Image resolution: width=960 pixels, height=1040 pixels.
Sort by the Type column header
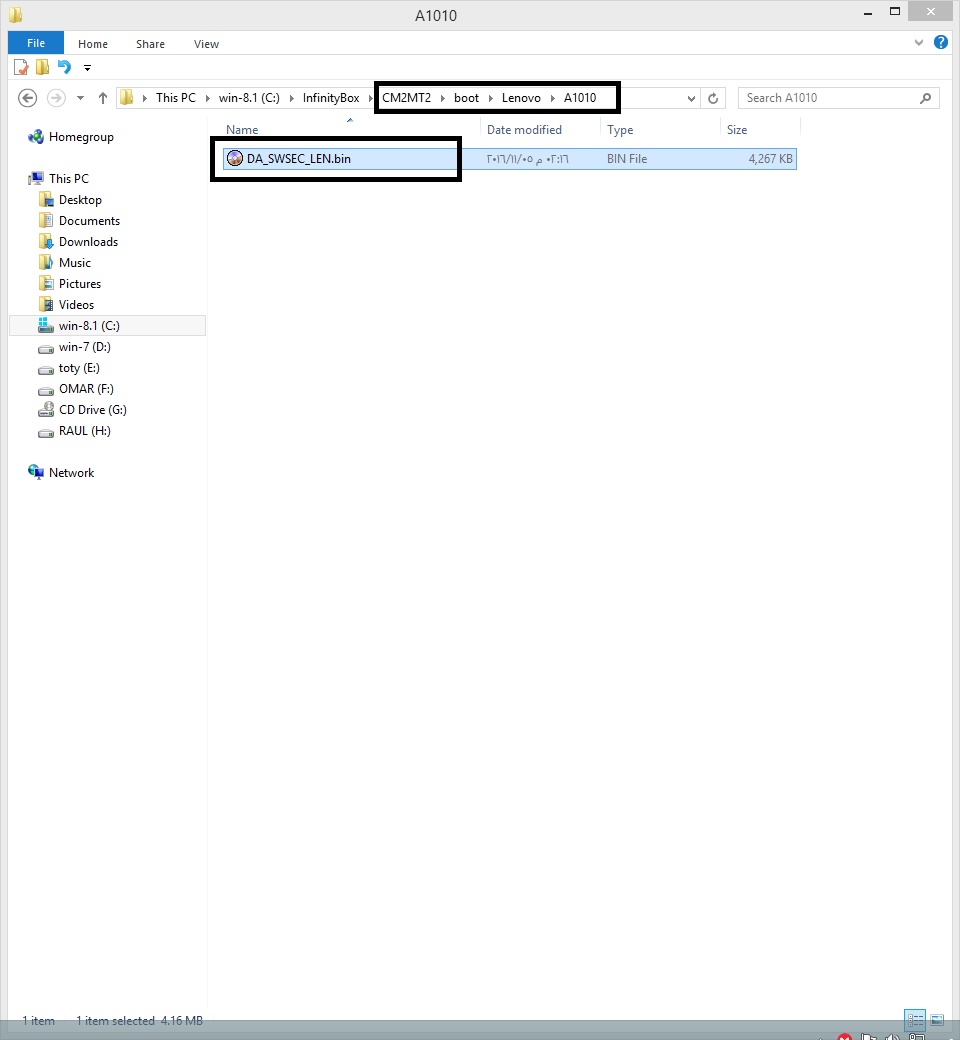[x=620, y=129]
